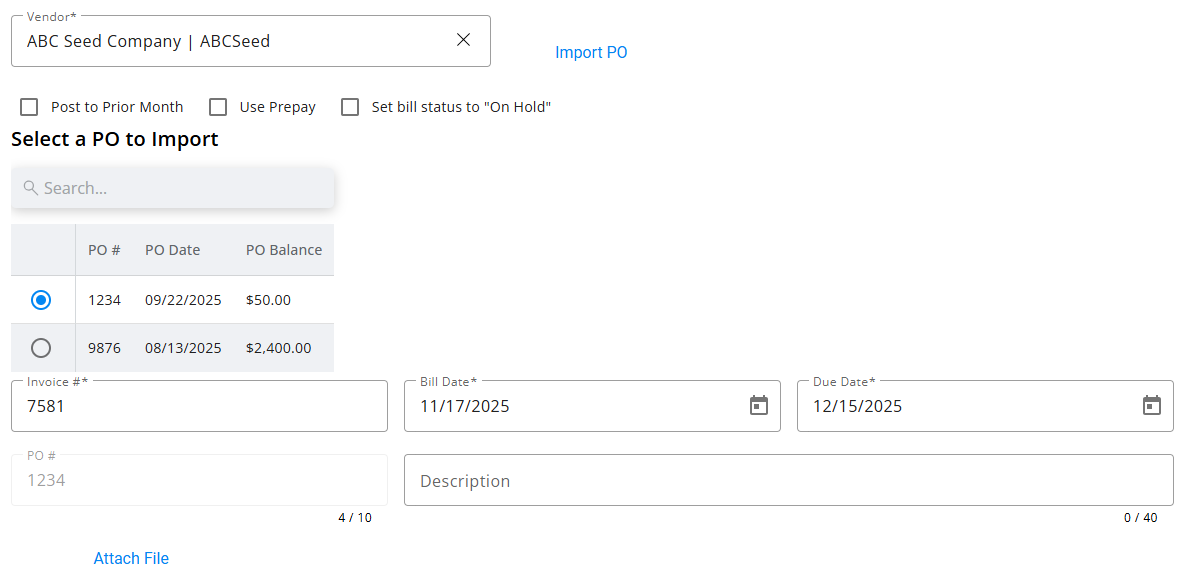
Task: Click the Invoice # input field
Action: 199,406
